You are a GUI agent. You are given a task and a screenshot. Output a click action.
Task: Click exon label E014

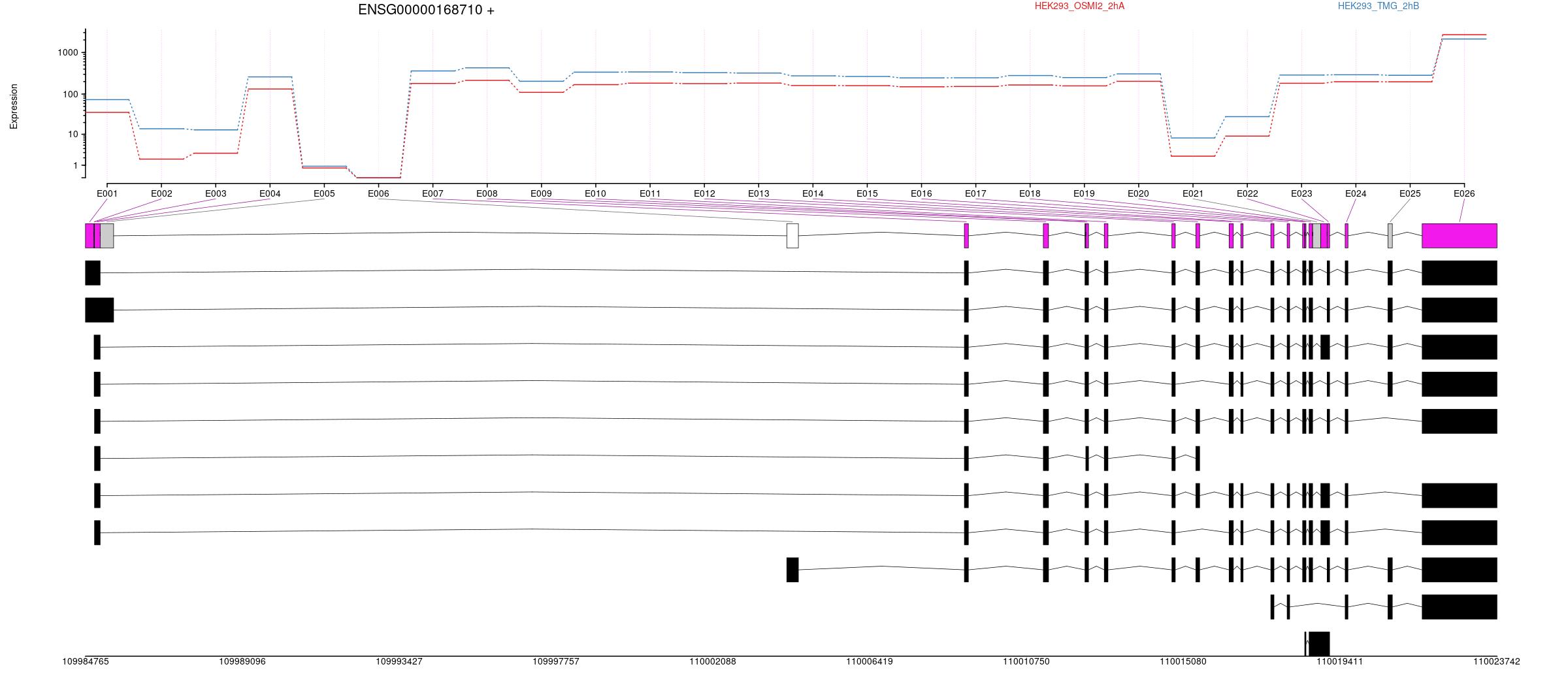click(x=813, y=193)
